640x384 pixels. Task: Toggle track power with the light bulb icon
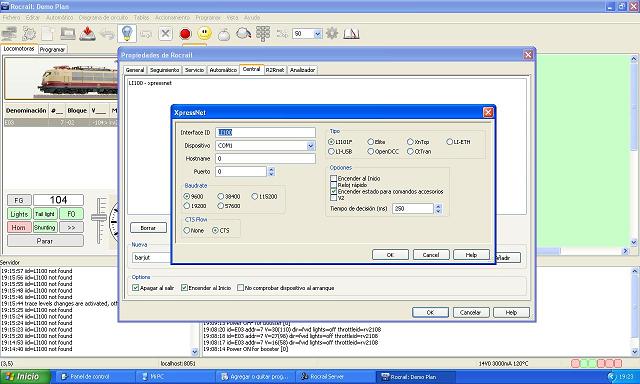127,33
